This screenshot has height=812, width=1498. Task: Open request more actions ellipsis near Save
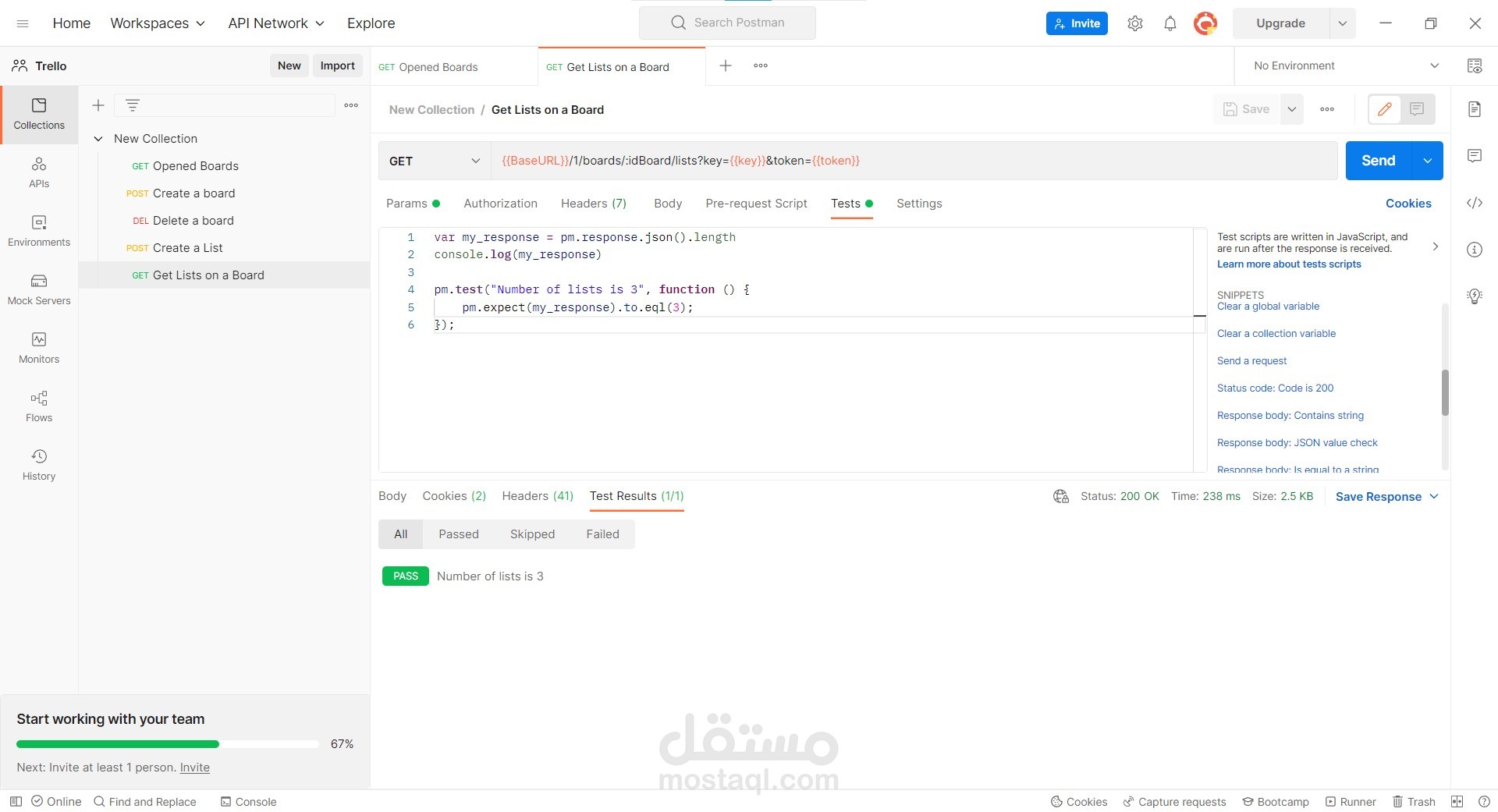[x=1327, y=109]
